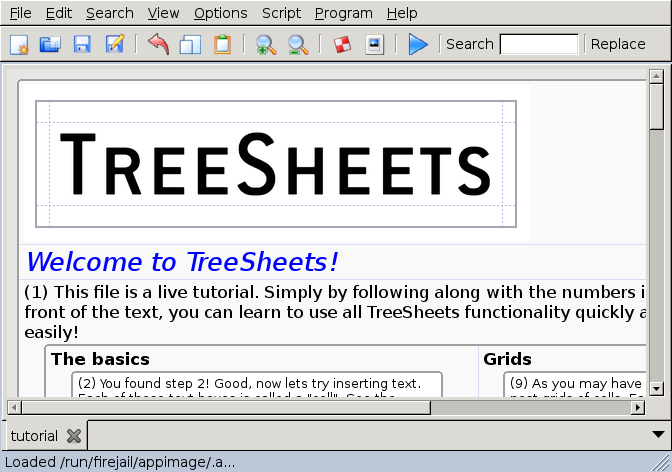Viewport: 672px width, 472px height.
Task: Click the Save As pencil icon
Action: tap(115, 44)
